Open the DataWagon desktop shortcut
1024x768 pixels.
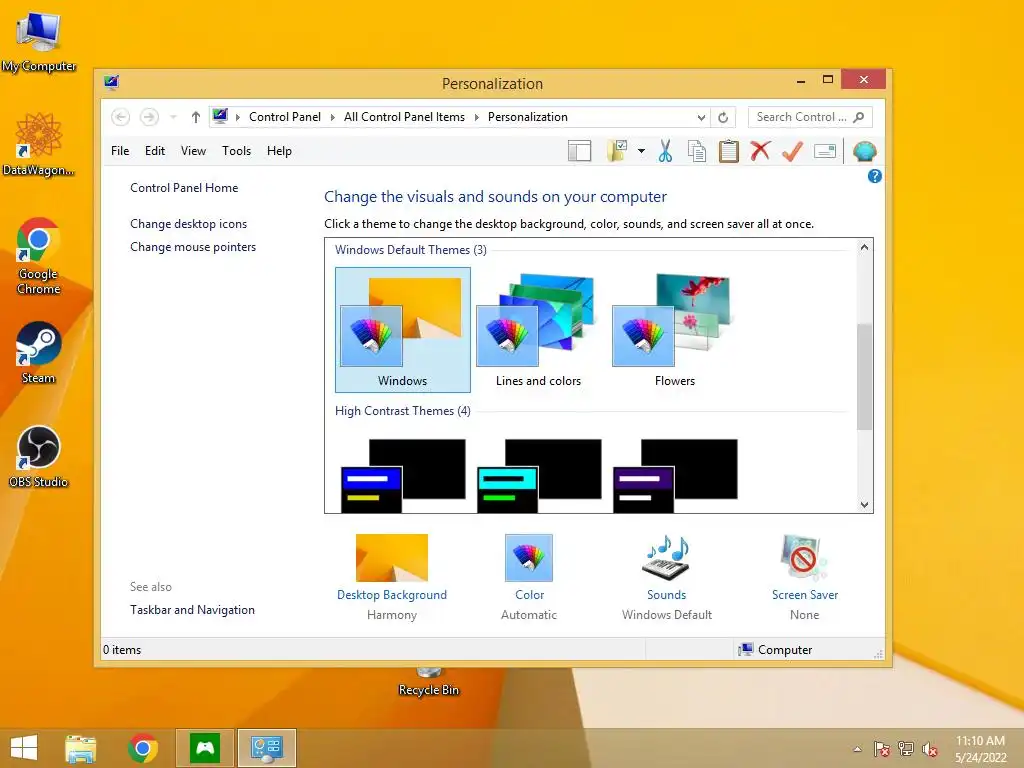[x=39, y=144]
